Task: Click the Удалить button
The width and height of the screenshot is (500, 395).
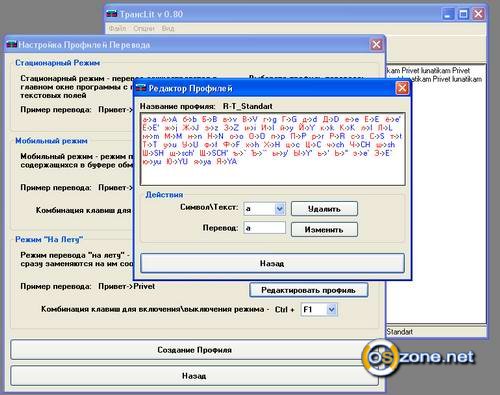Action: [x=324, y=209]
